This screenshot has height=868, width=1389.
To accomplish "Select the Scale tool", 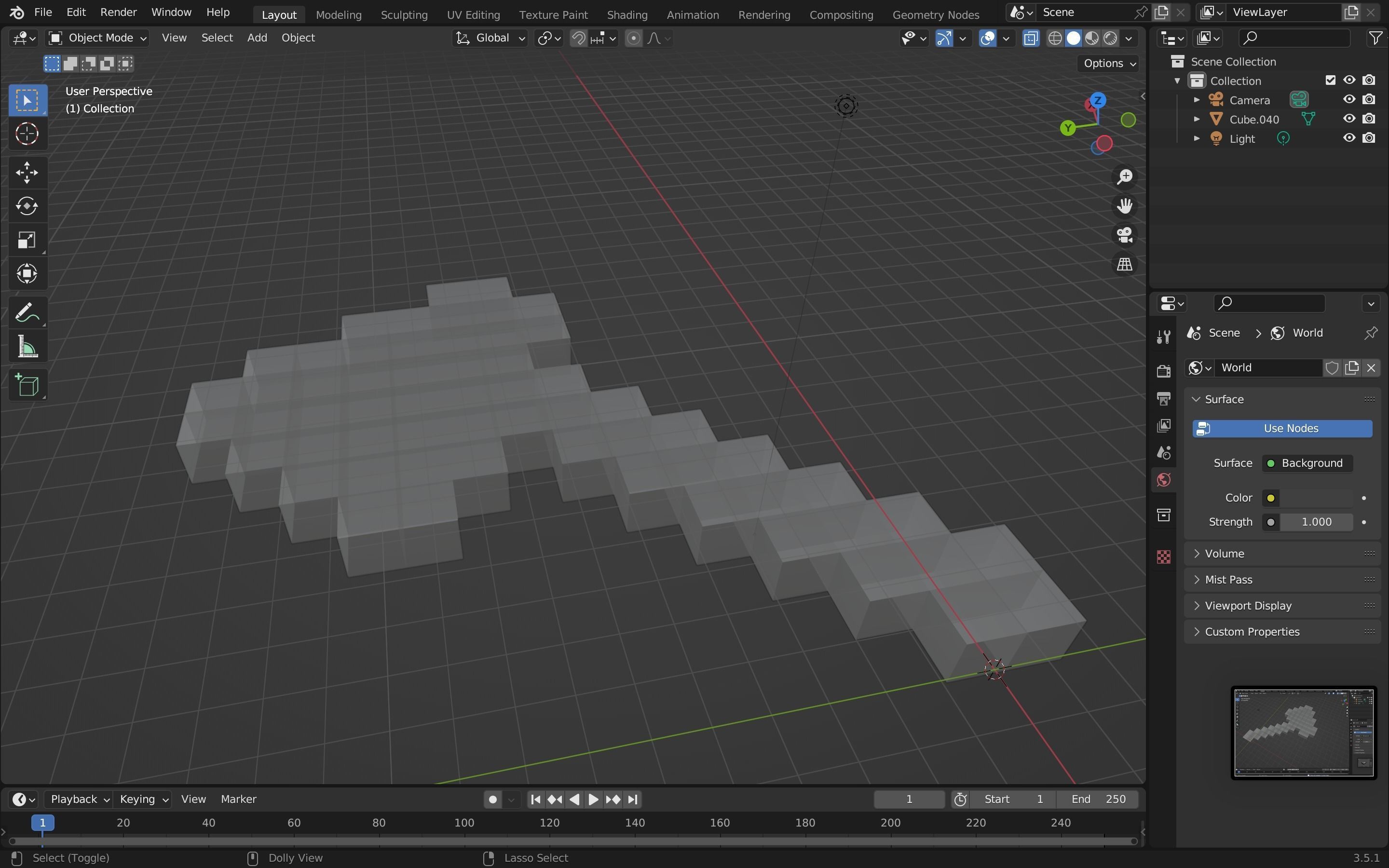I will tap(27, 240).
